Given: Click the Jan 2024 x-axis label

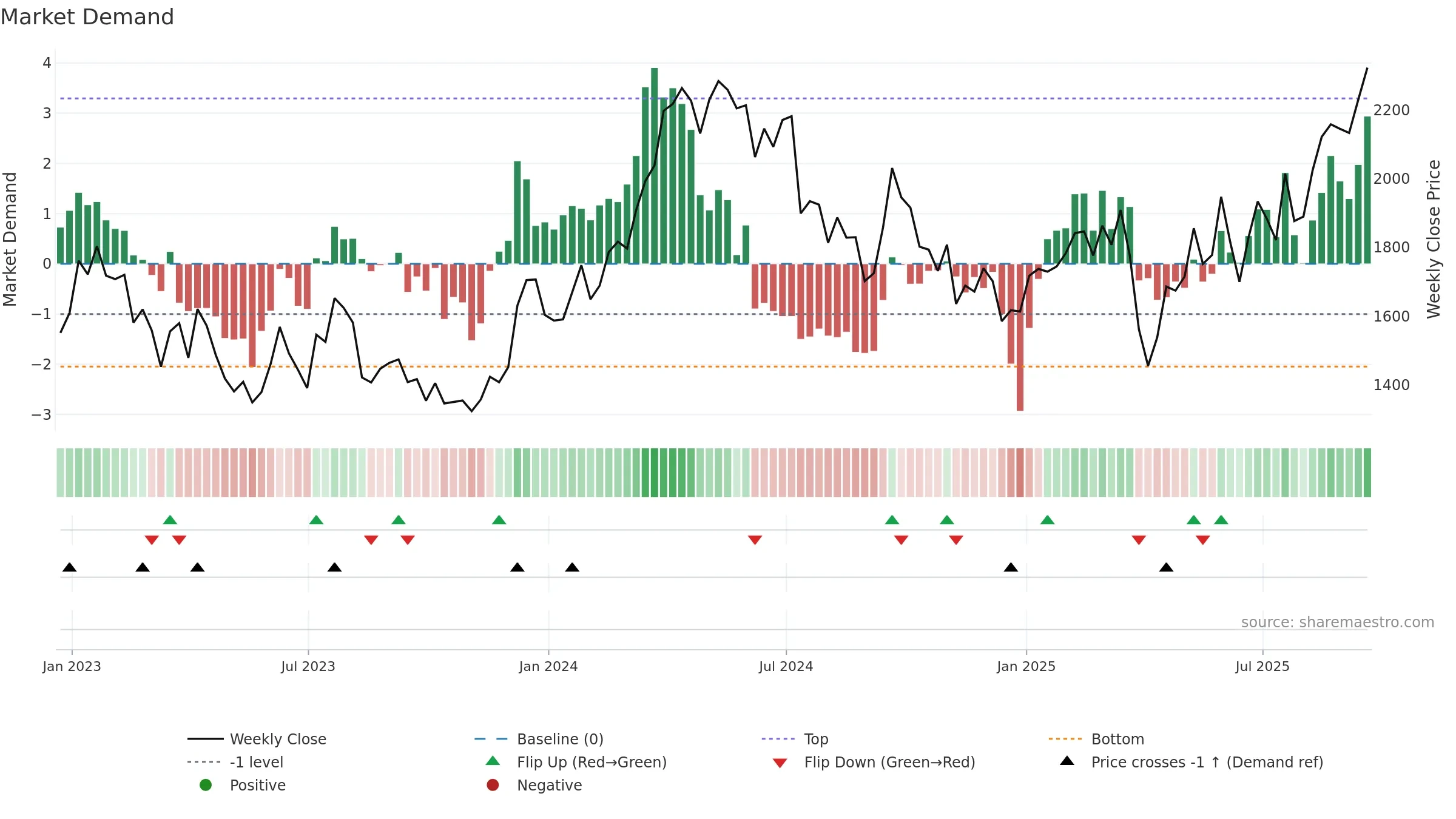Looking at the screenshot, I should [548, 666].
